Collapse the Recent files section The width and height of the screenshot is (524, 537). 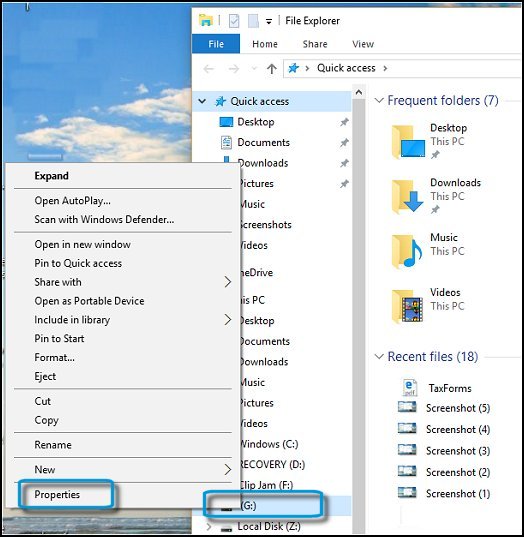[x=379, y=357]
